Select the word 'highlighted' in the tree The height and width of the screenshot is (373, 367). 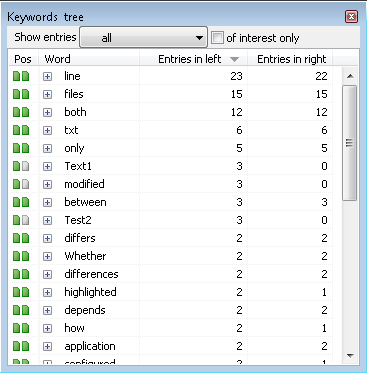pos(90,292)
